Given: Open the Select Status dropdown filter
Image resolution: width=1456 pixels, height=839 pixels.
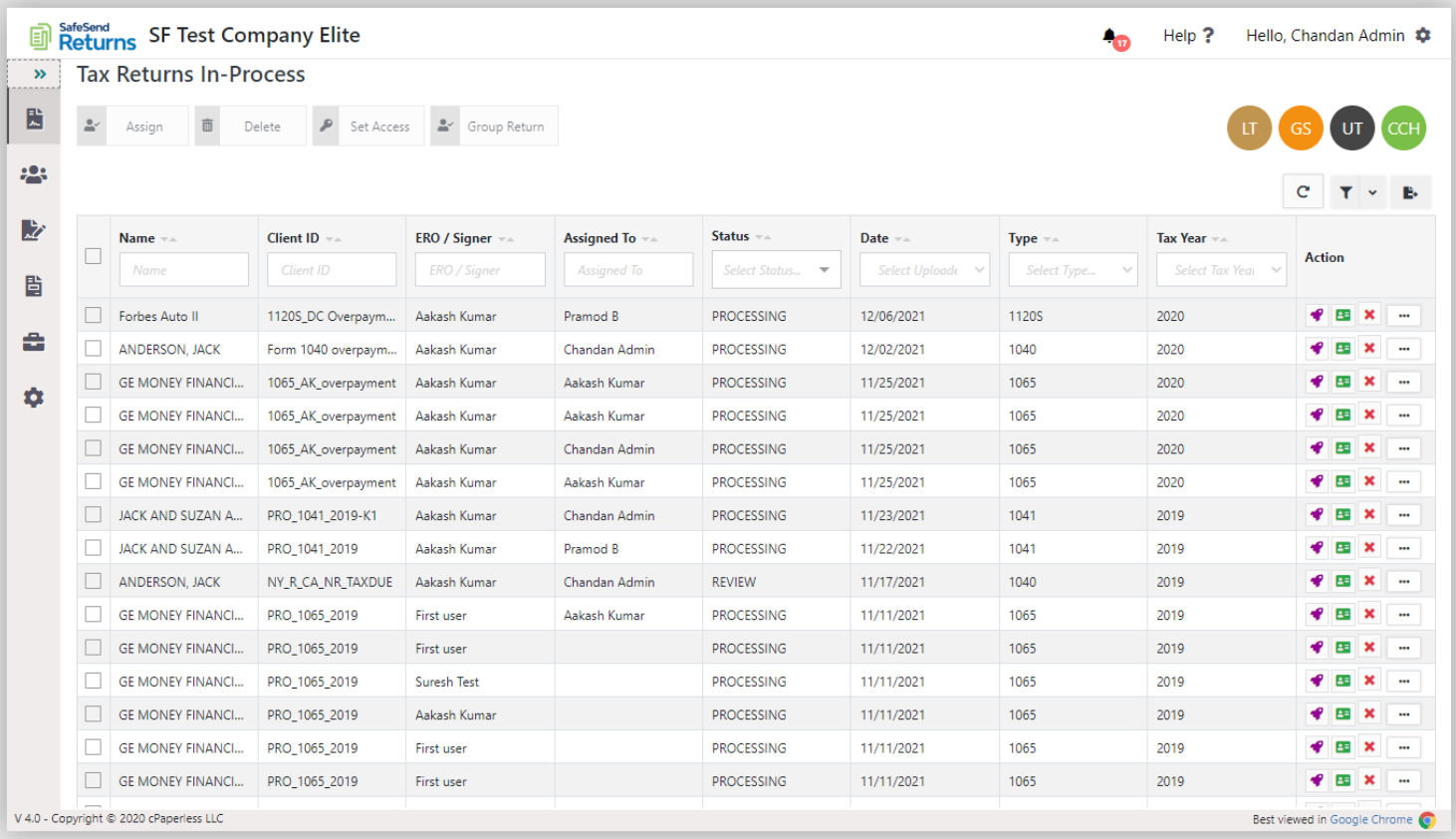Looking at the screenshot, I should click(776, 270).
